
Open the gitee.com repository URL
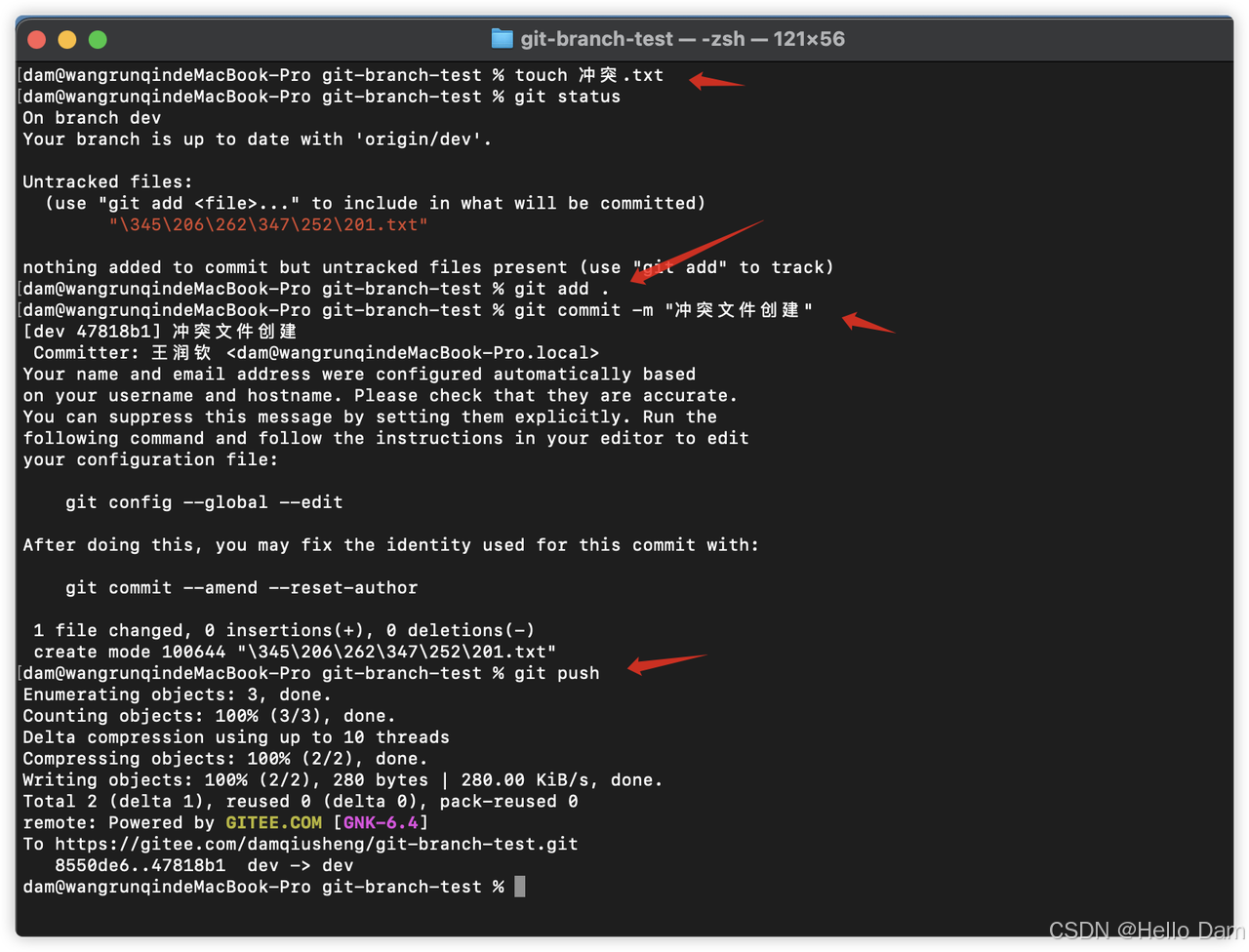pos(316,845)
